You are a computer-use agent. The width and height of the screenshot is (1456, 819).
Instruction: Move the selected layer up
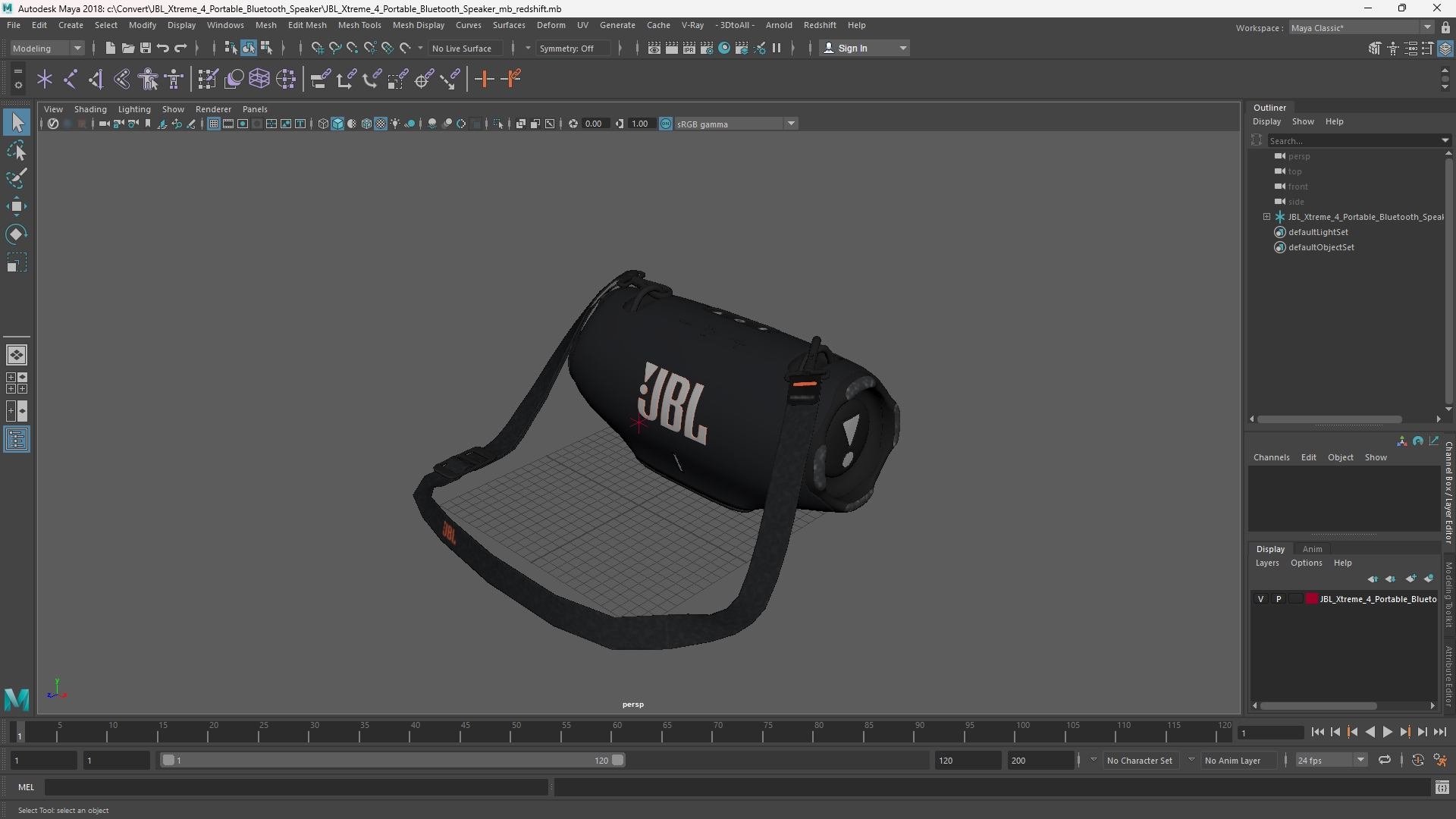pos(1373,579)
